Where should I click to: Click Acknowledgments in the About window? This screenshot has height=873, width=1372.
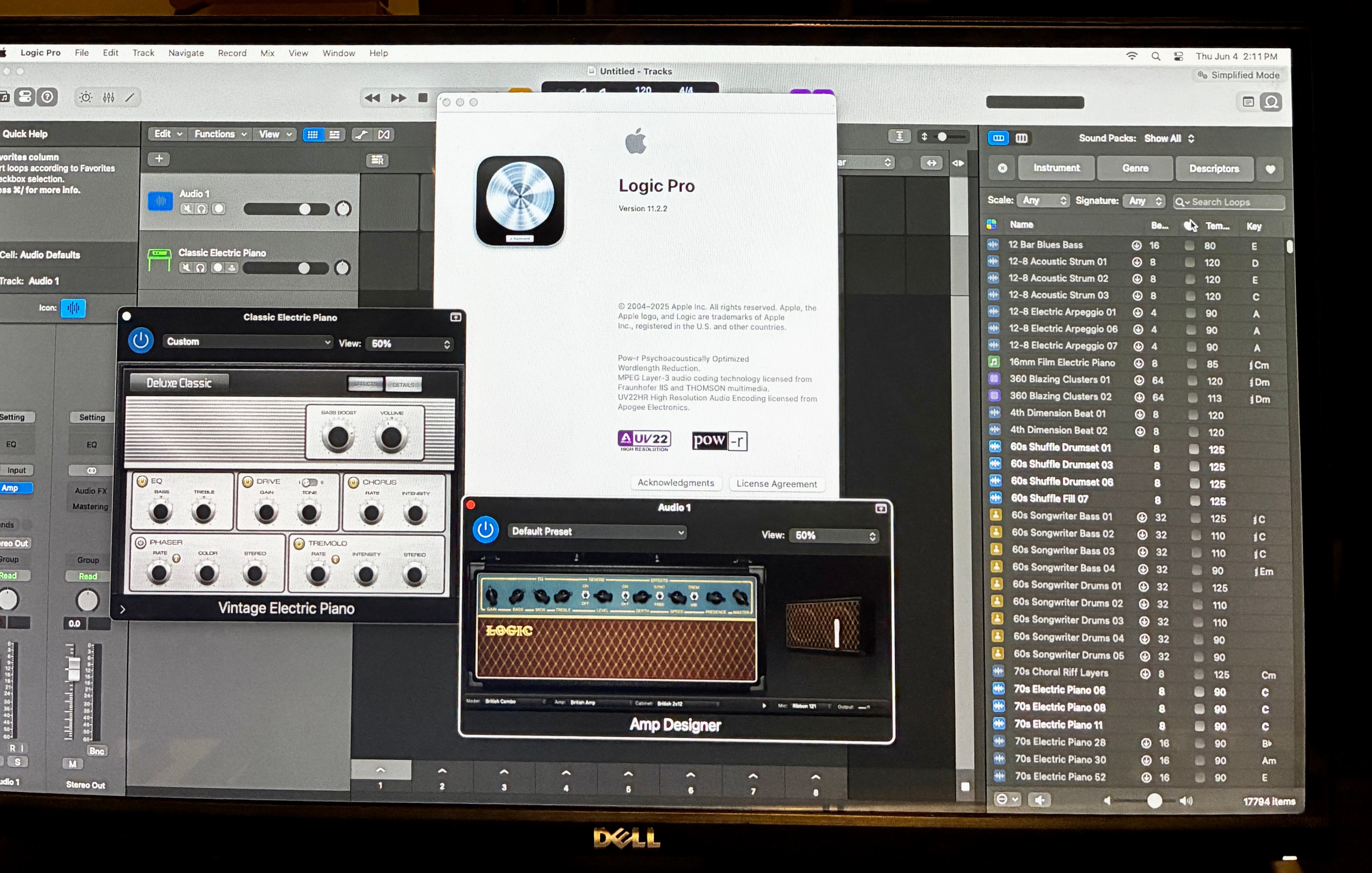[x=676, y=482]
